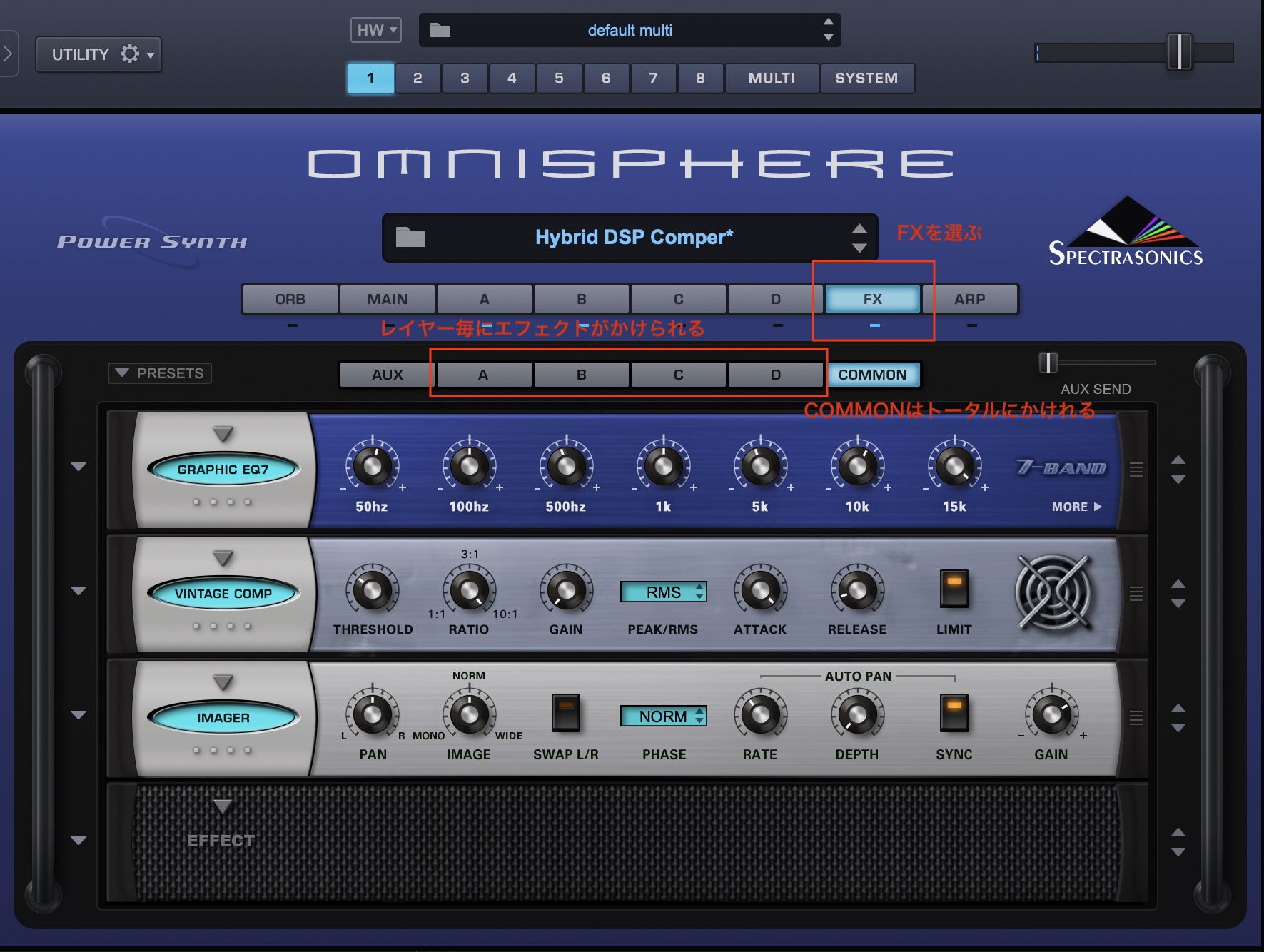Open layer B page tab
The width and height of the screenshot is (1264, 952).
click(582, 299)
